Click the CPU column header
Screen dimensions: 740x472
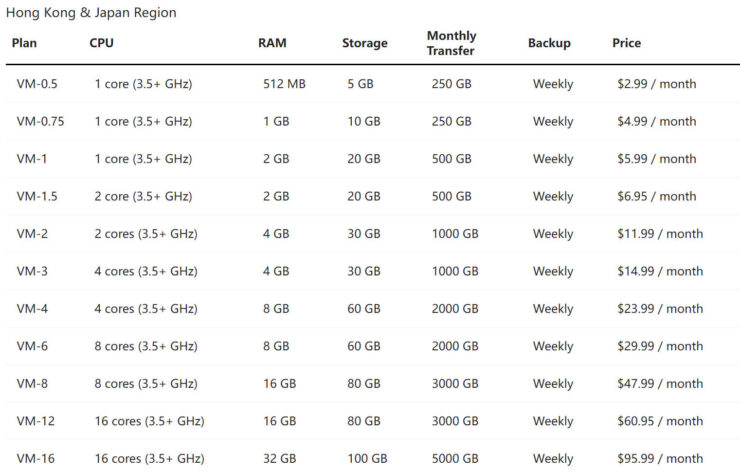[101, 43]
